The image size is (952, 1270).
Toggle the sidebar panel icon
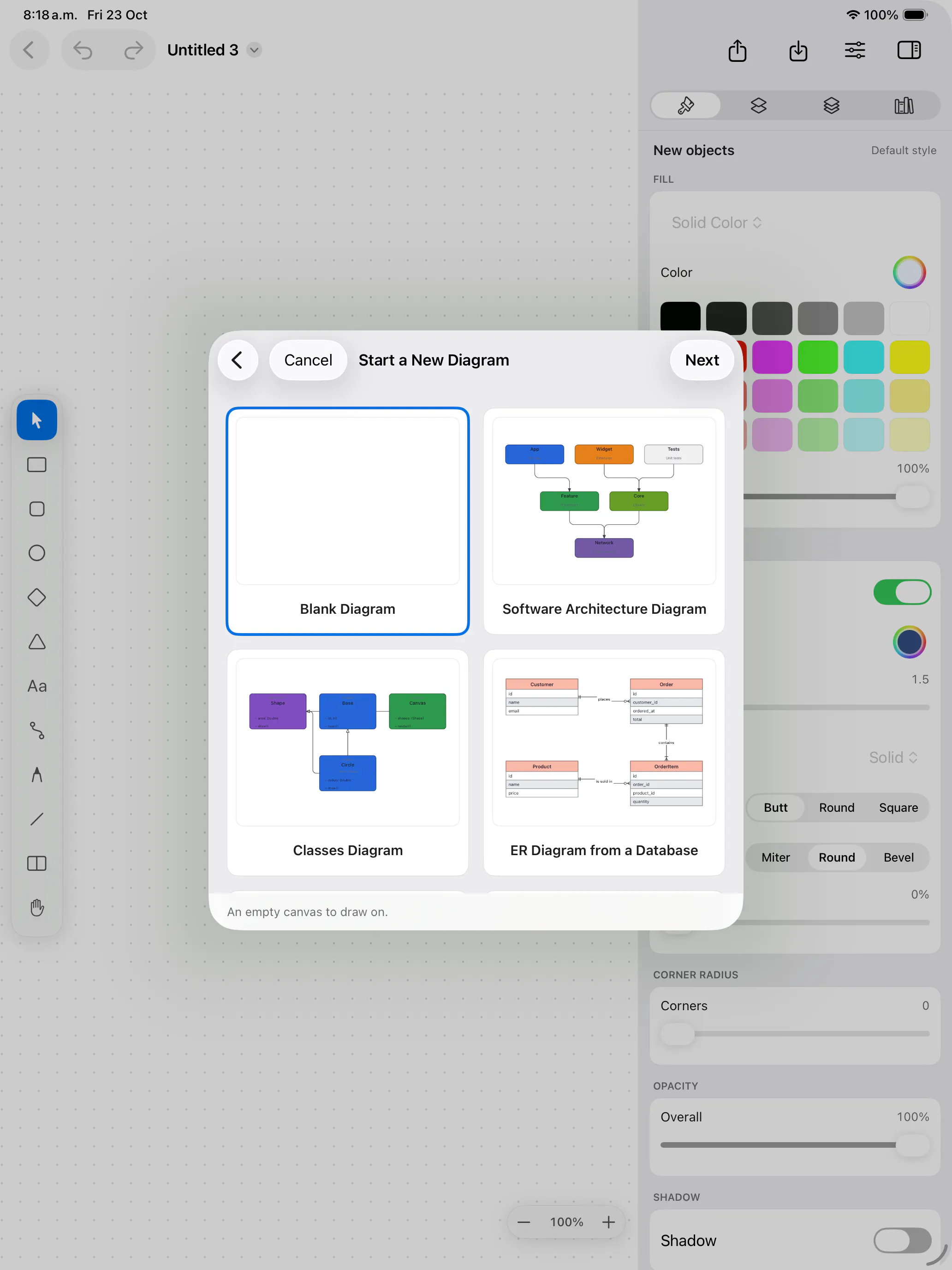click(x=909, y=50)
